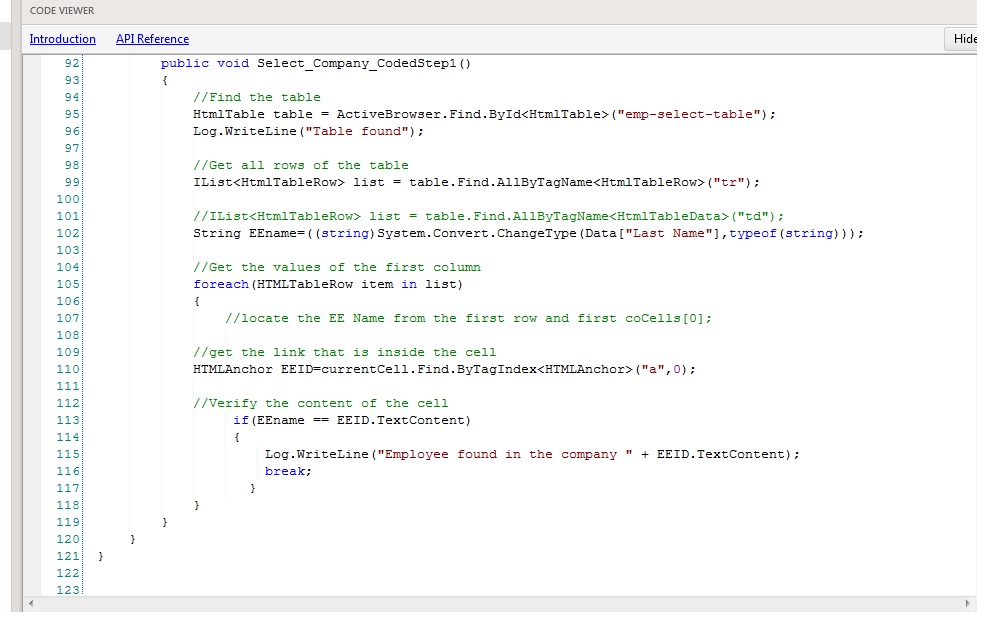Click the horizontal scrollbar left arrow

pos(33,604)
